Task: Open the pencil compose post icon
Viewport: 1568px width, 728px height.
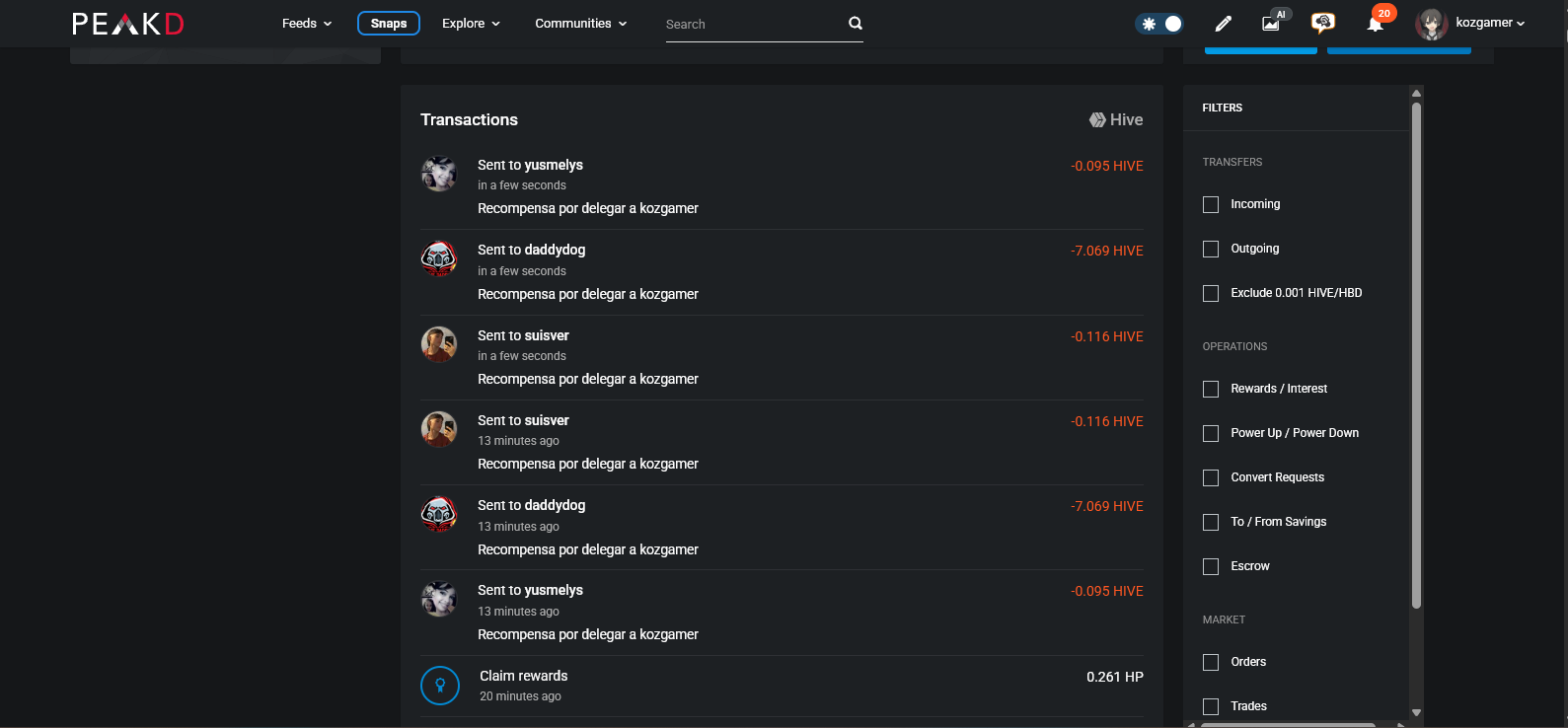Action: point(1223,24)
